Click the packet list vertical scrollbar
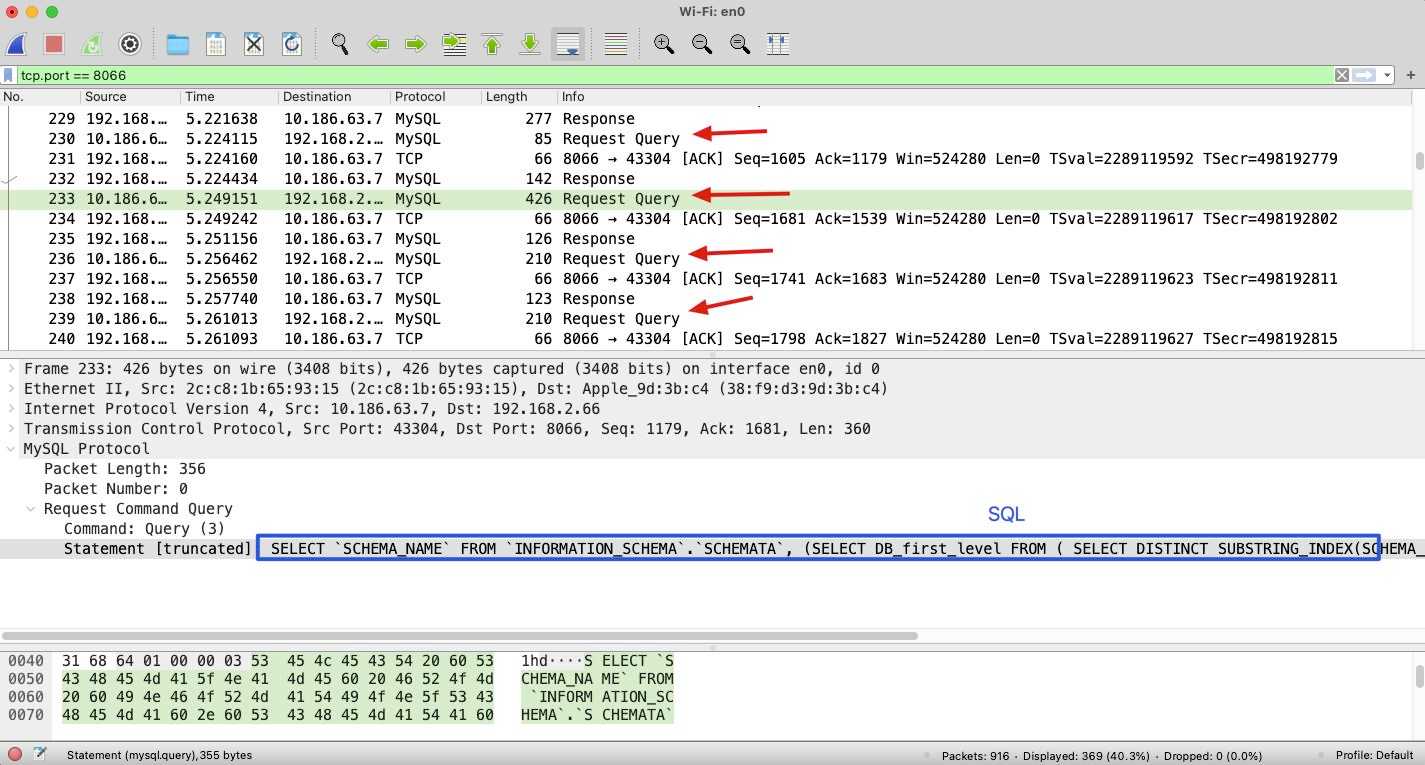Image resolution: width=1425 pixels, height=765 pixels. 1419,161
